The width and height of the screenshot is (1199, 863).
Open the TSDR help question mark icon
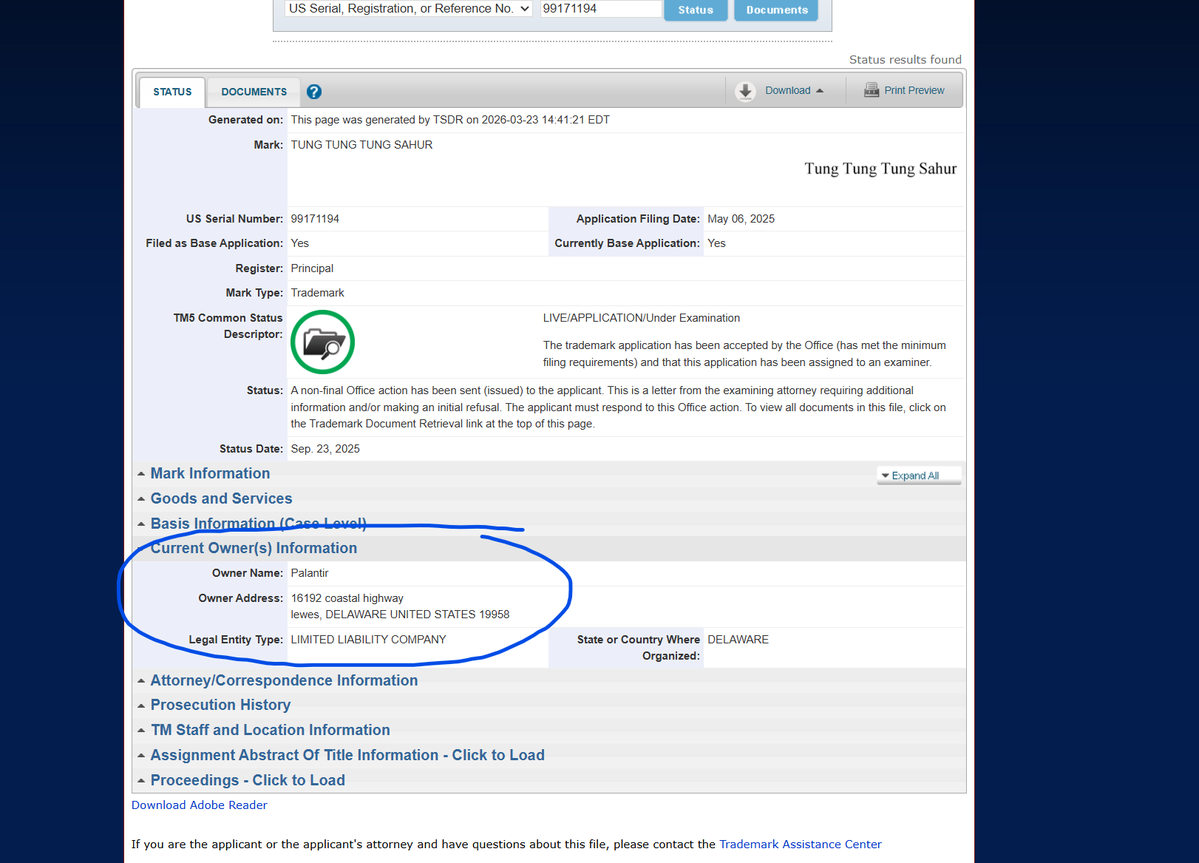coord(314,92)
